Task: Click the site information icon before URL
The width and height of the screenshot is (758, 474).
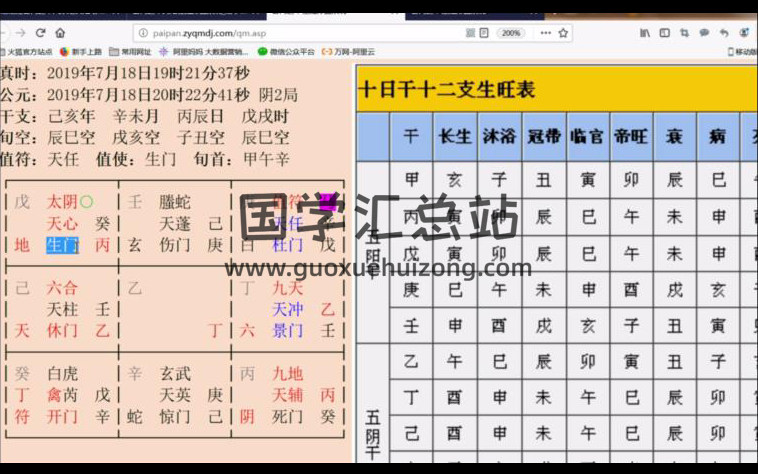Action: point(143,32)
